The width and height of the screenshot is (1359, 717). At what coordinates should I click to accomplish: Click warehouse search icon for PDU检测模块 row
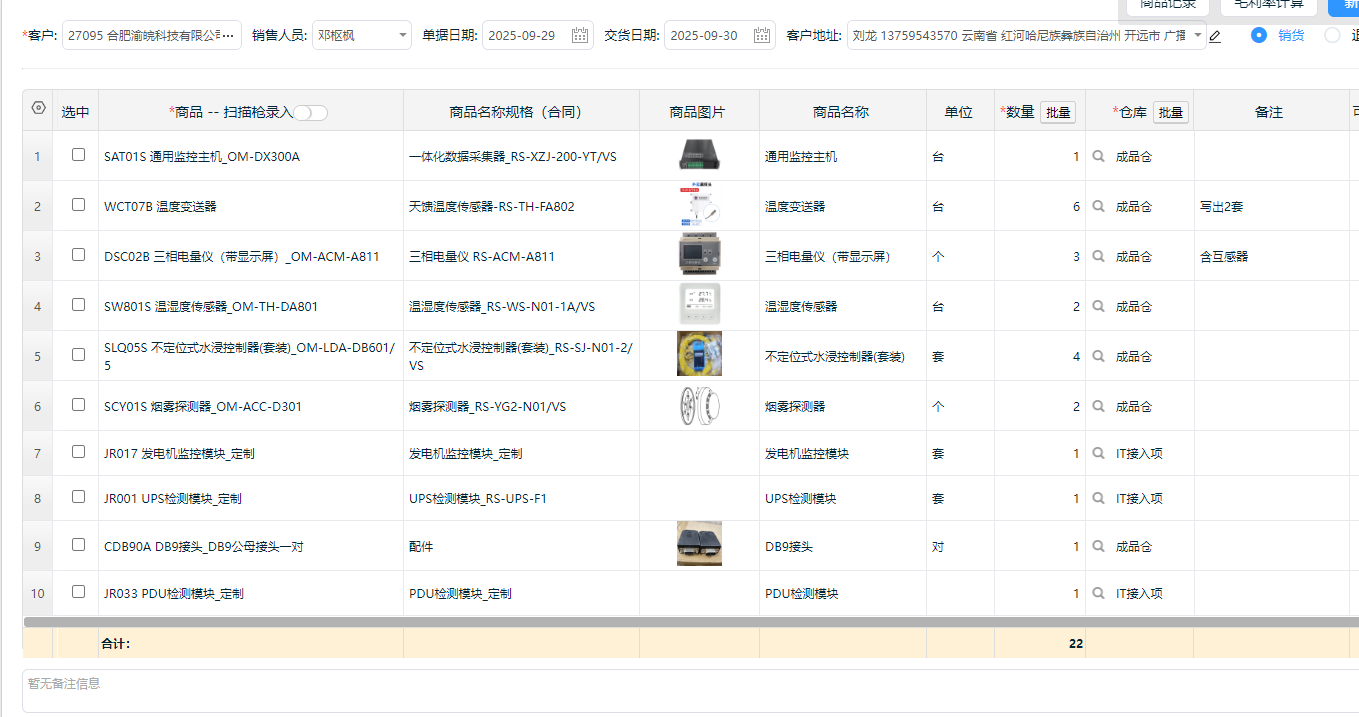(x=1098, y=594)
